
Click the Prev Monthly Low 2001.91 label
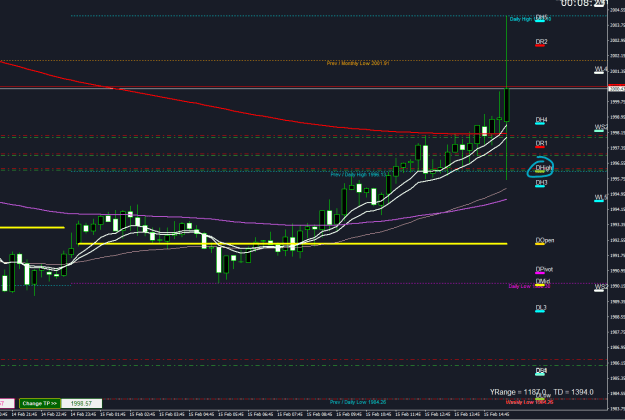tap(358, 63)
